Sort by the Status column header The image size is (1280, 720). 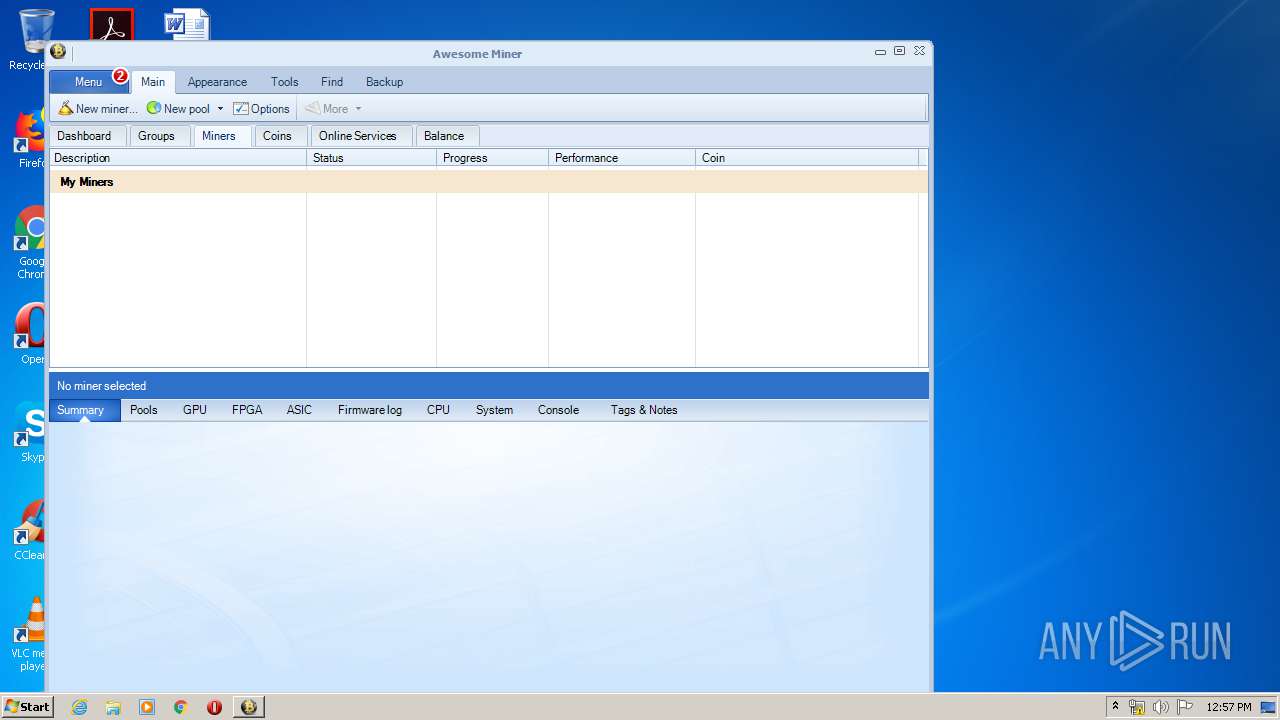pos(372,158)
